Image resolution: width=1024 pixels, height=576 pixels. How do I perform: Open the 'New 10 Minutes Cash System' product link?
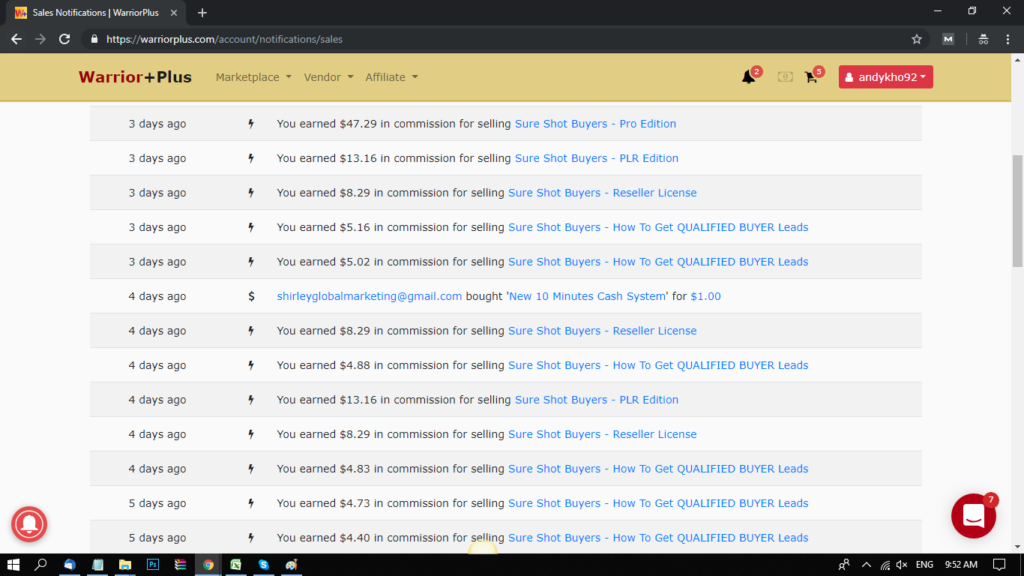pos(588,296)
